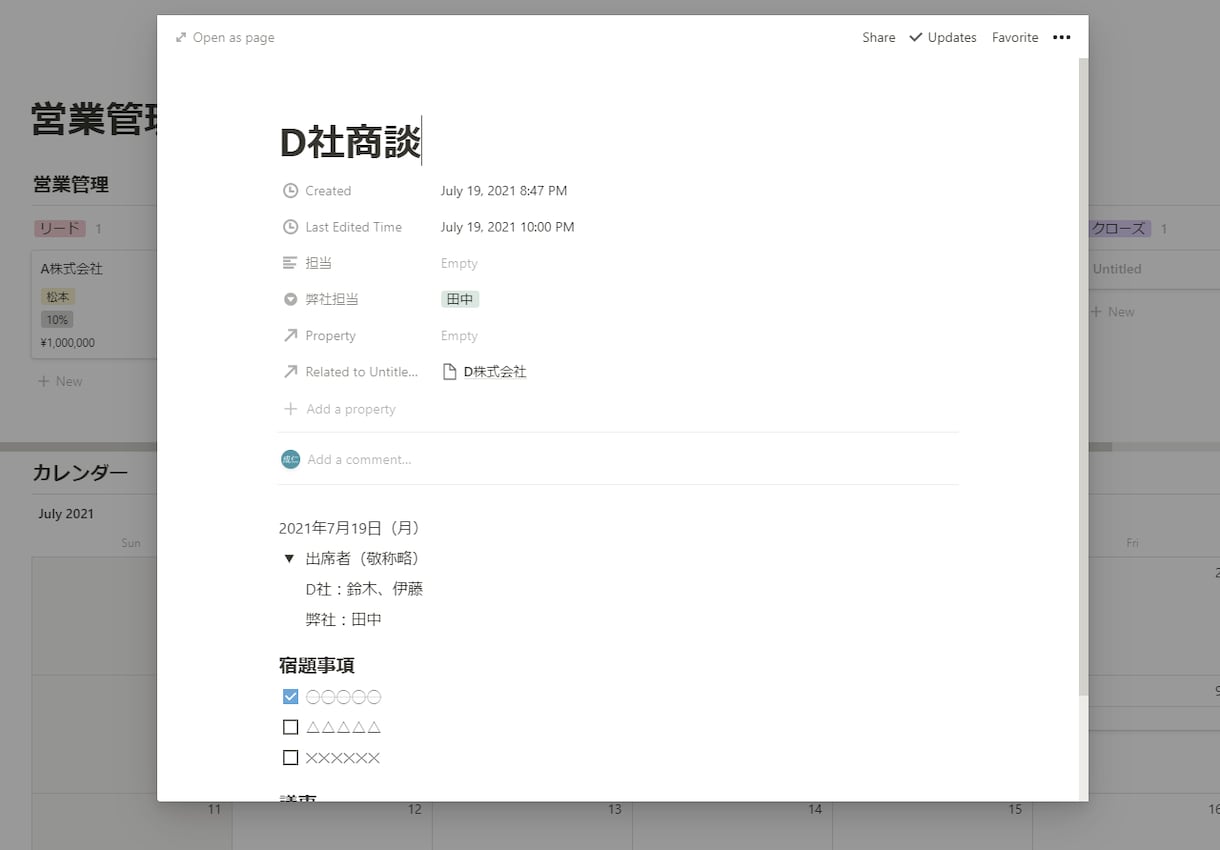Click the 営業管理 board heading in the background
This screenshot has height=850, width=1220.
click(71, 184)
